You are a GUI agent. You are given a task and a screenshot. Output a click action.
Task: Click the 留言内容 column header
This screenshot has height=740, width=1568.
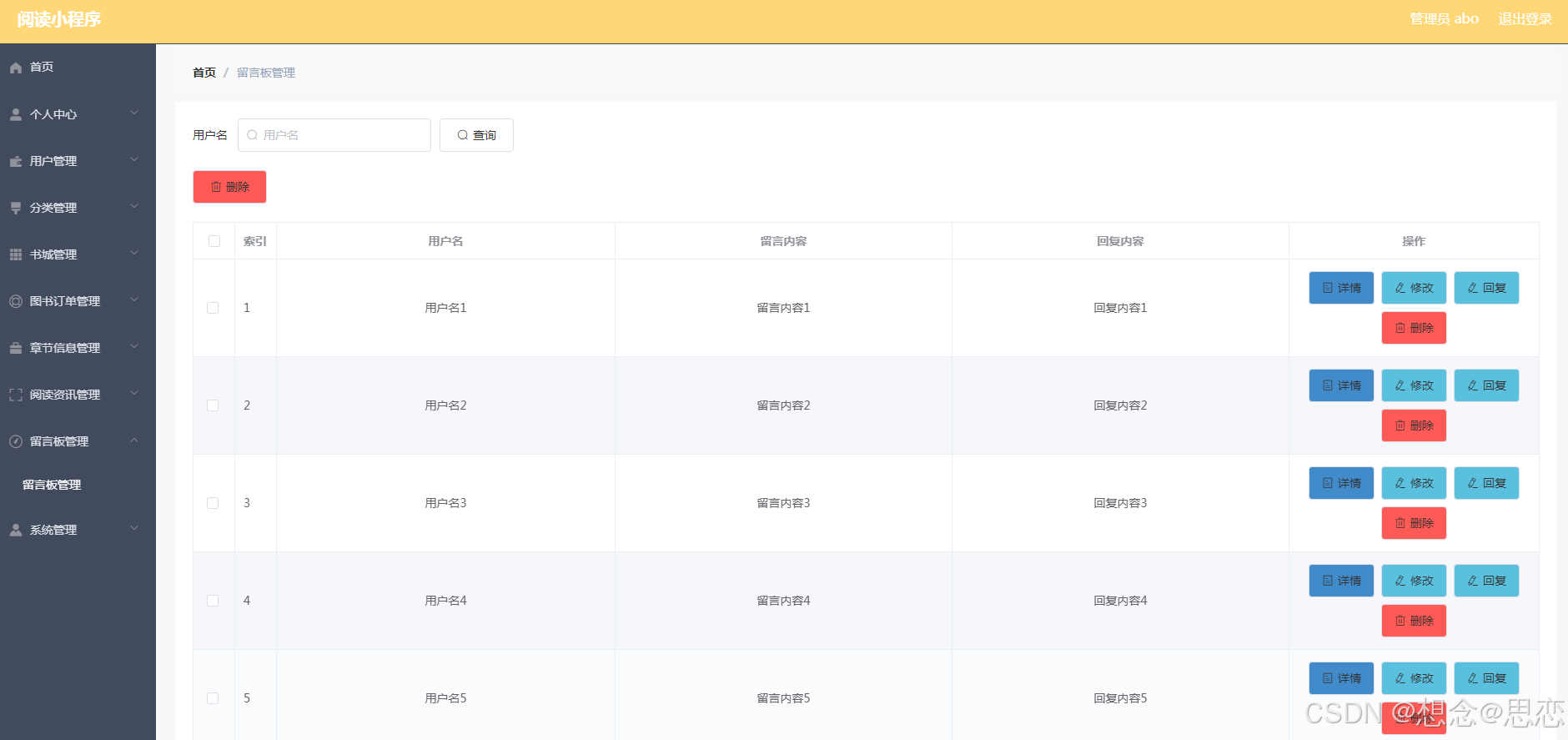pos(783,241)
